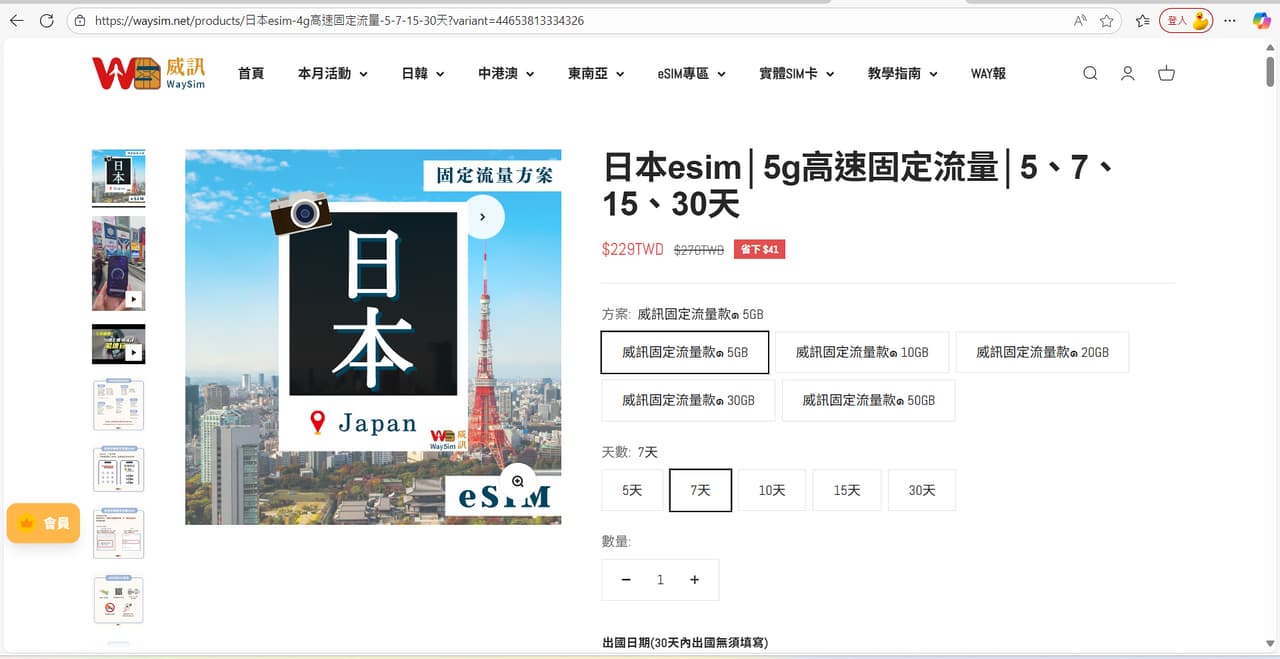Click the product title 日本esim heading
This screenshot has height=659, width=1280.
coord(860,185)
